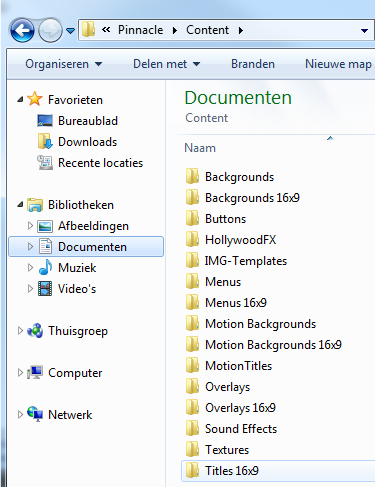Select the Video's library film icon

pos(45,289)
